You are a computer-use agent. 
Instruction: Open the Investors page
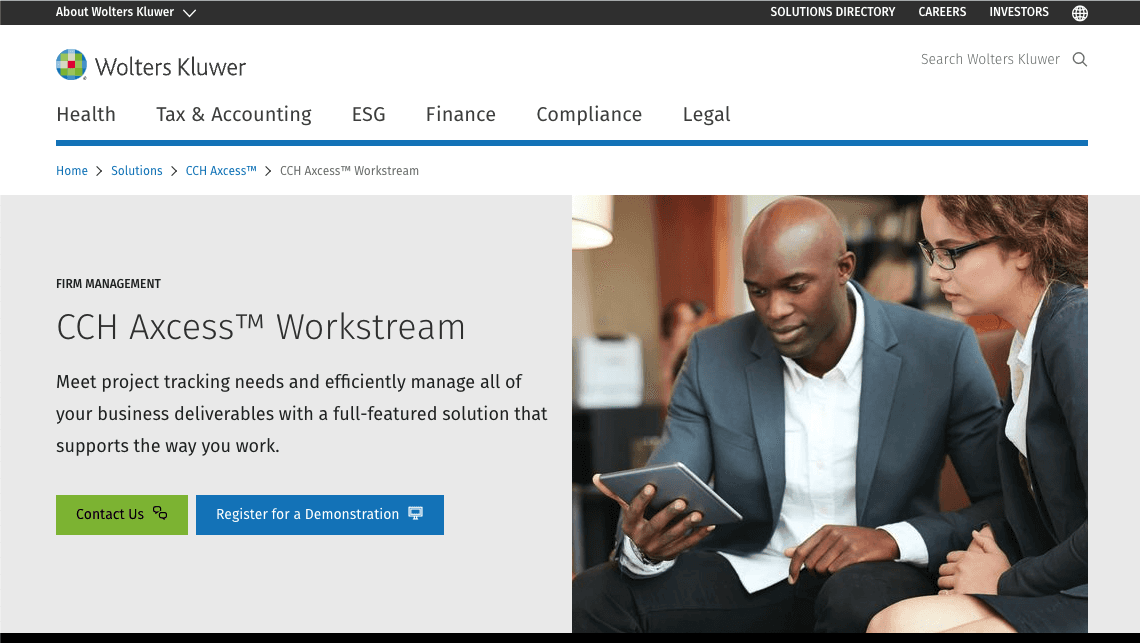point(1019,12)
